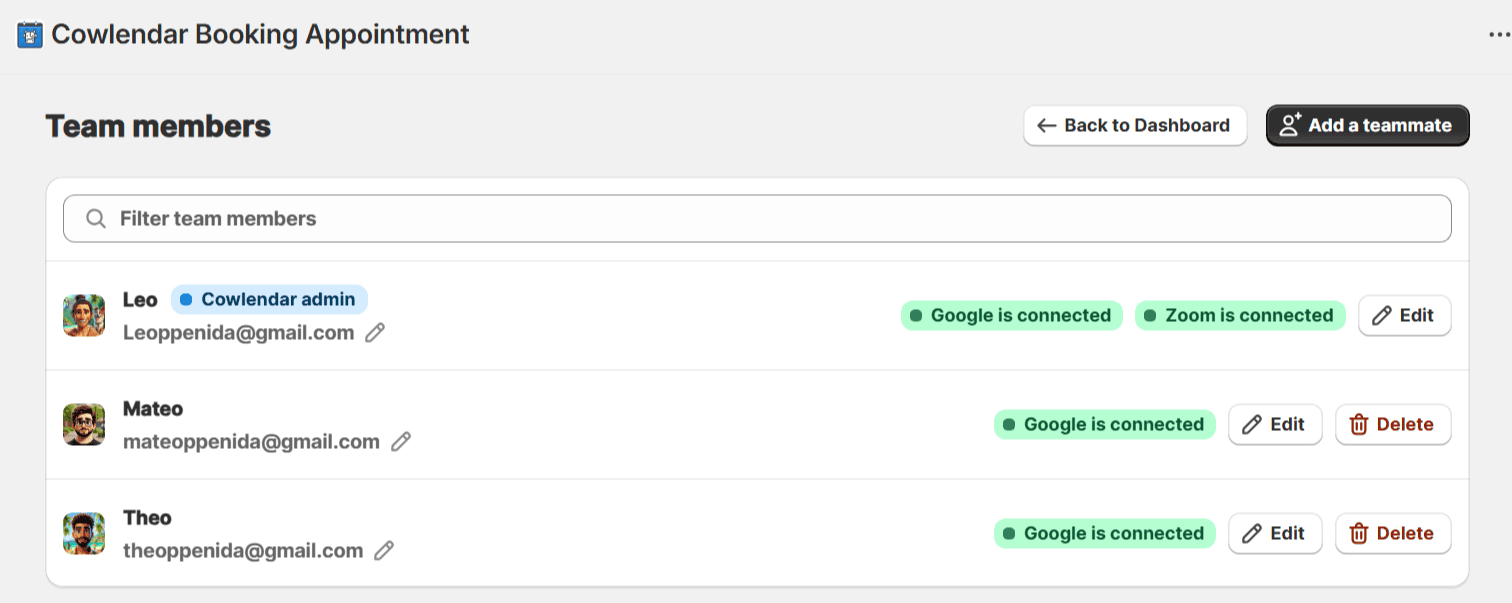
Task: Click the magnifier icon in filter field
Action: tap(96, 219)
